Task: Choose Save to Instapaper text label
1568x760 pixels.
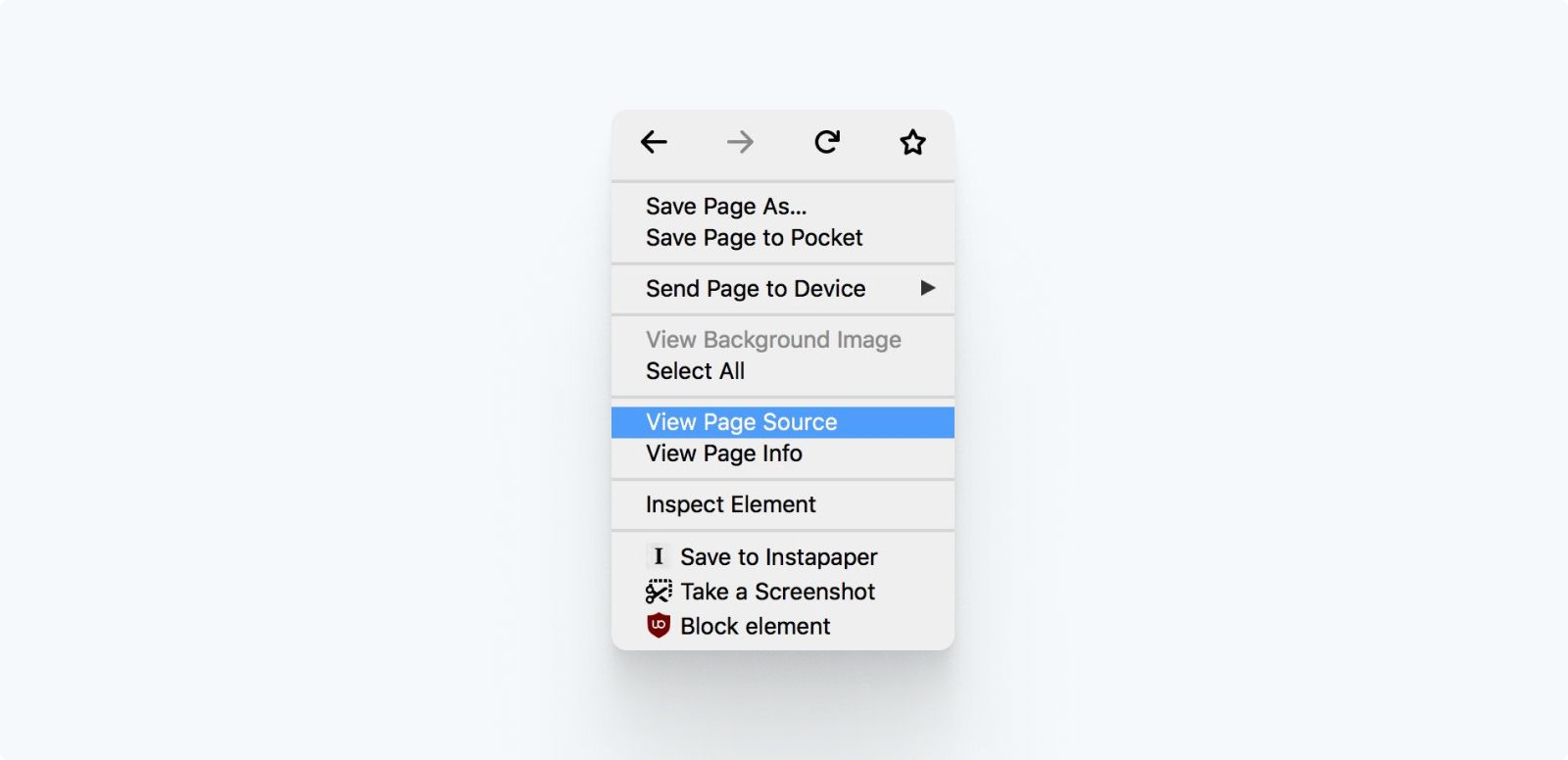Action: coord(778,557)
